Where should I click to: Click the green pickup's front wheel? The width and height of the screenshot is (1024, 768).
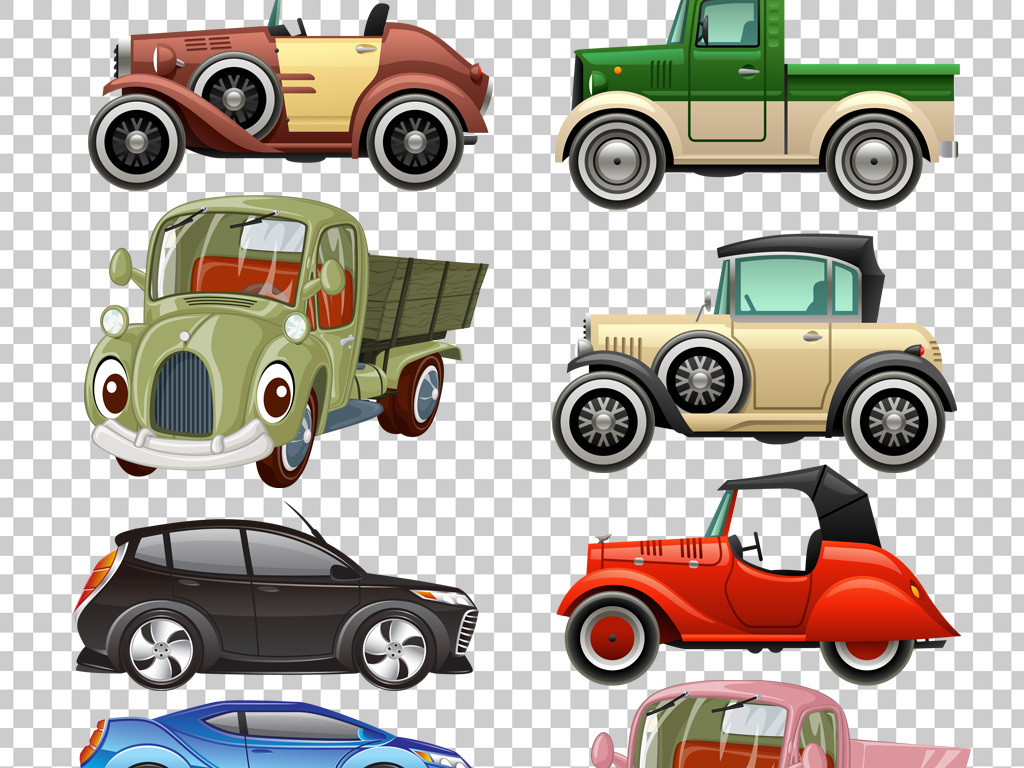616,159
